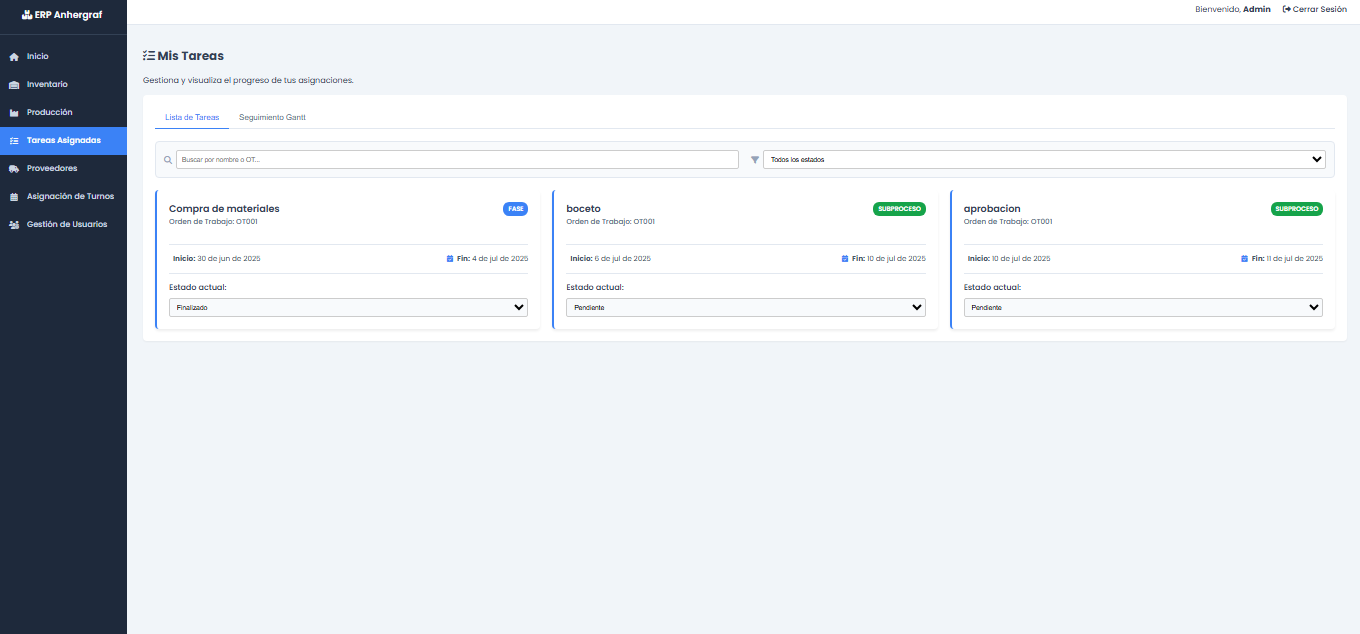Click the Cerrar Sesión logout link
The image size is (1360, 634).
[x=1314, y=9]
